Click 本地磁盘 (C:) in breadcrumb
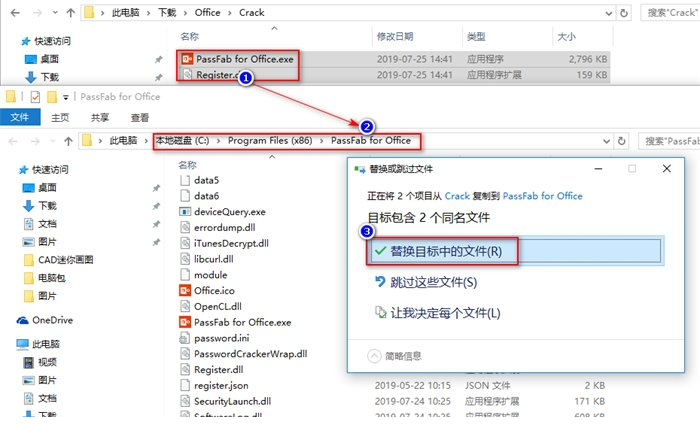The height and width of the screenshot is (433, 700). pyautogui.click(x=182, y=141)
